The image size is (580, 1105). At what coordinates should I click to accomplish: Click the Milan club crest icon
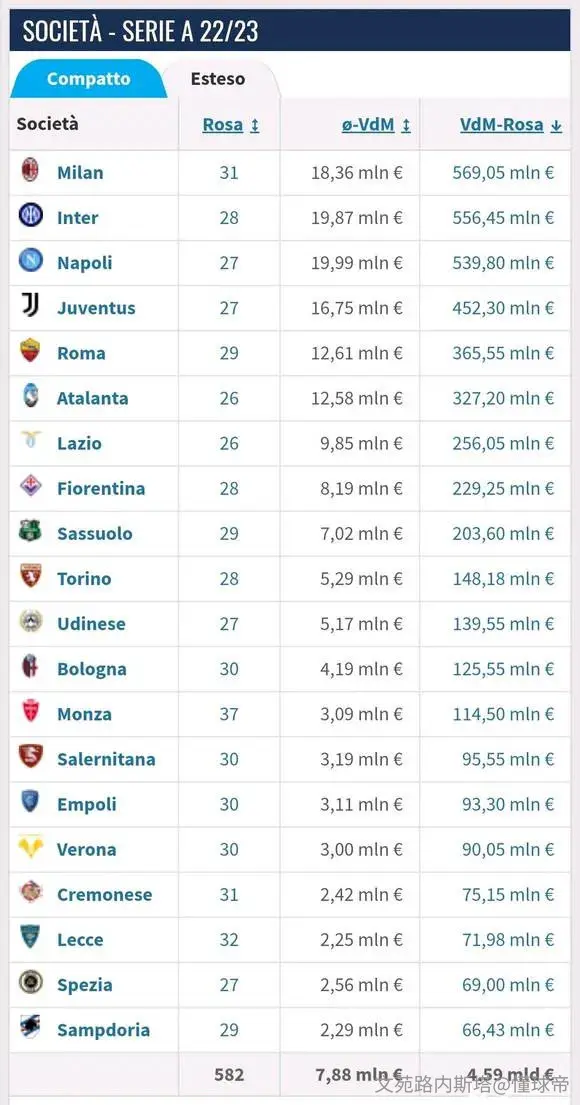click(x=30, y=171)
